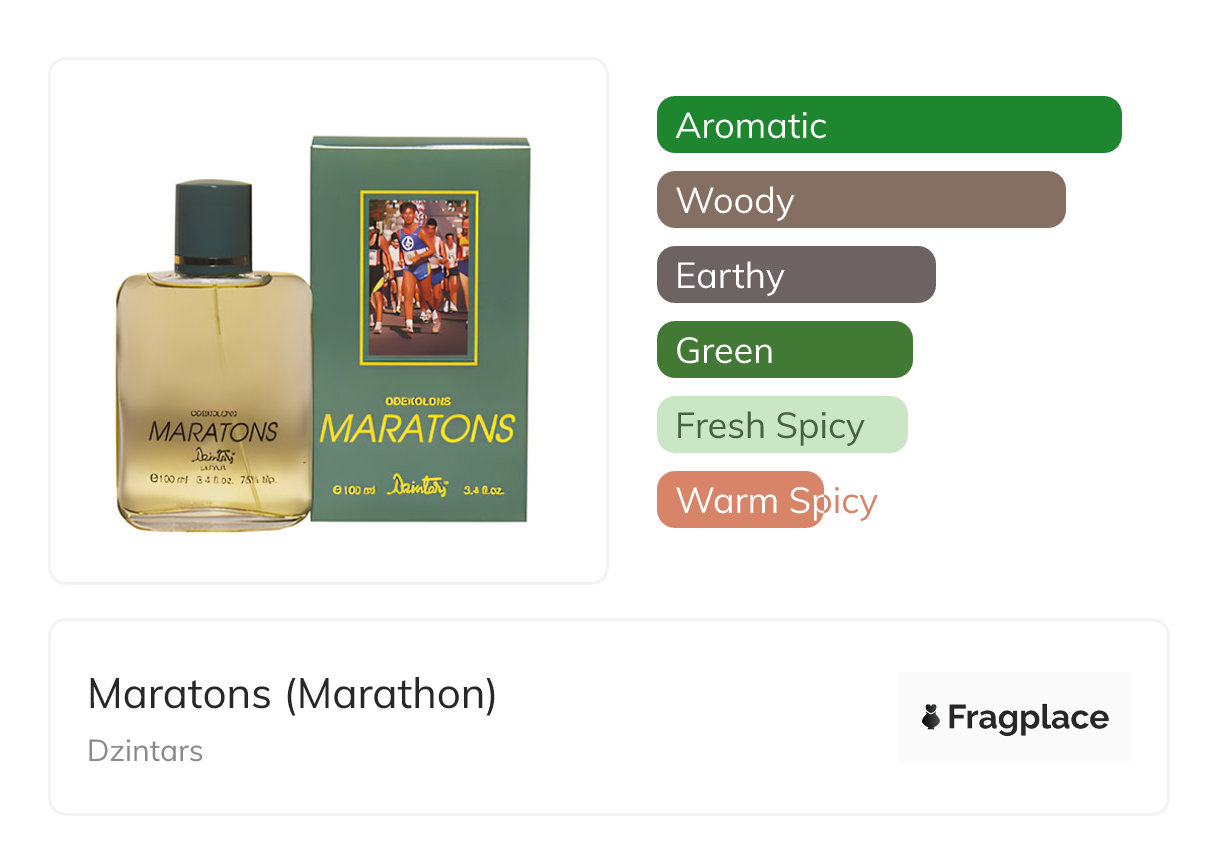This screenshot has height=864, width=1218.
Task: Click the 100 ml marking on the box
Action: tap(353, 491)
